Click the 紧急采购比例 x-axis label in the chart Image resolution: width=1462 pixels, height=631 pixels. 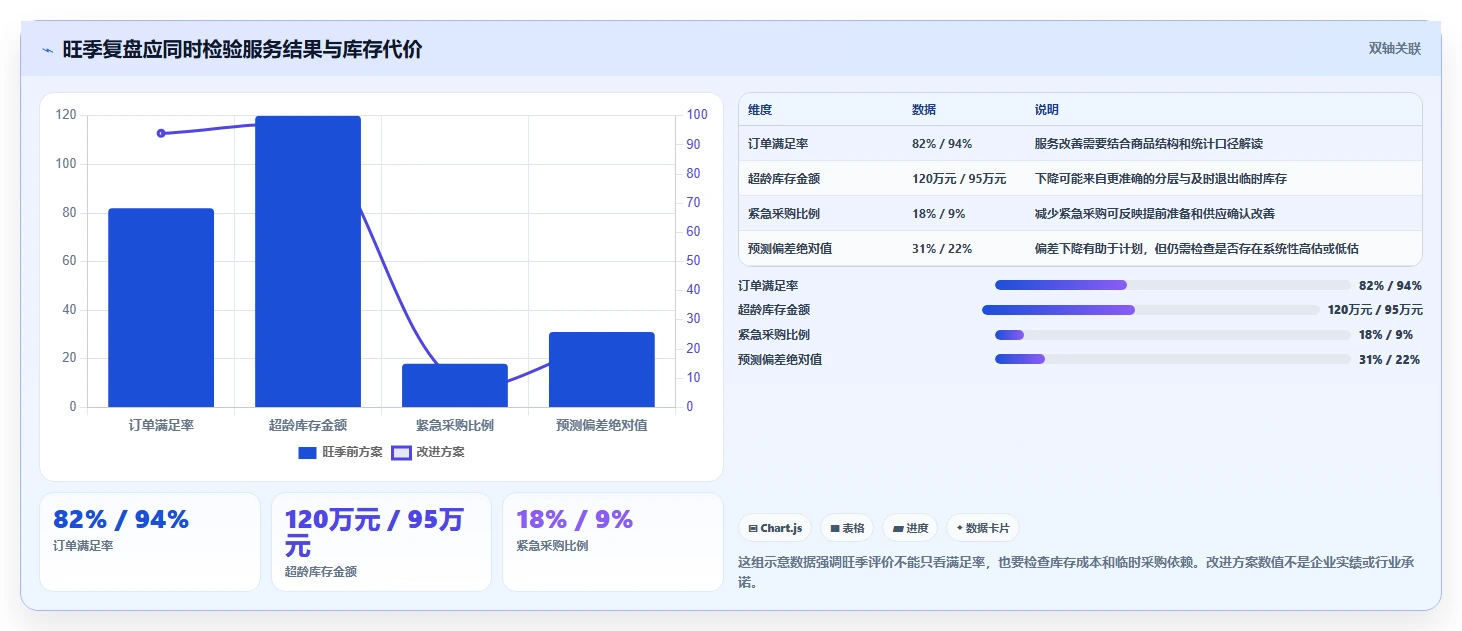point(455,425)
